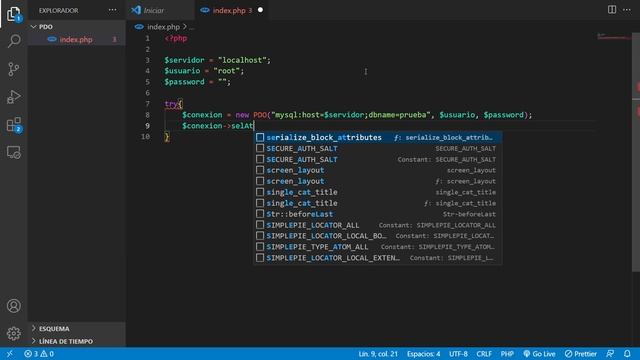Open Source Control view icon
This screenshot has height=360, width=640.
coord(13,69)
